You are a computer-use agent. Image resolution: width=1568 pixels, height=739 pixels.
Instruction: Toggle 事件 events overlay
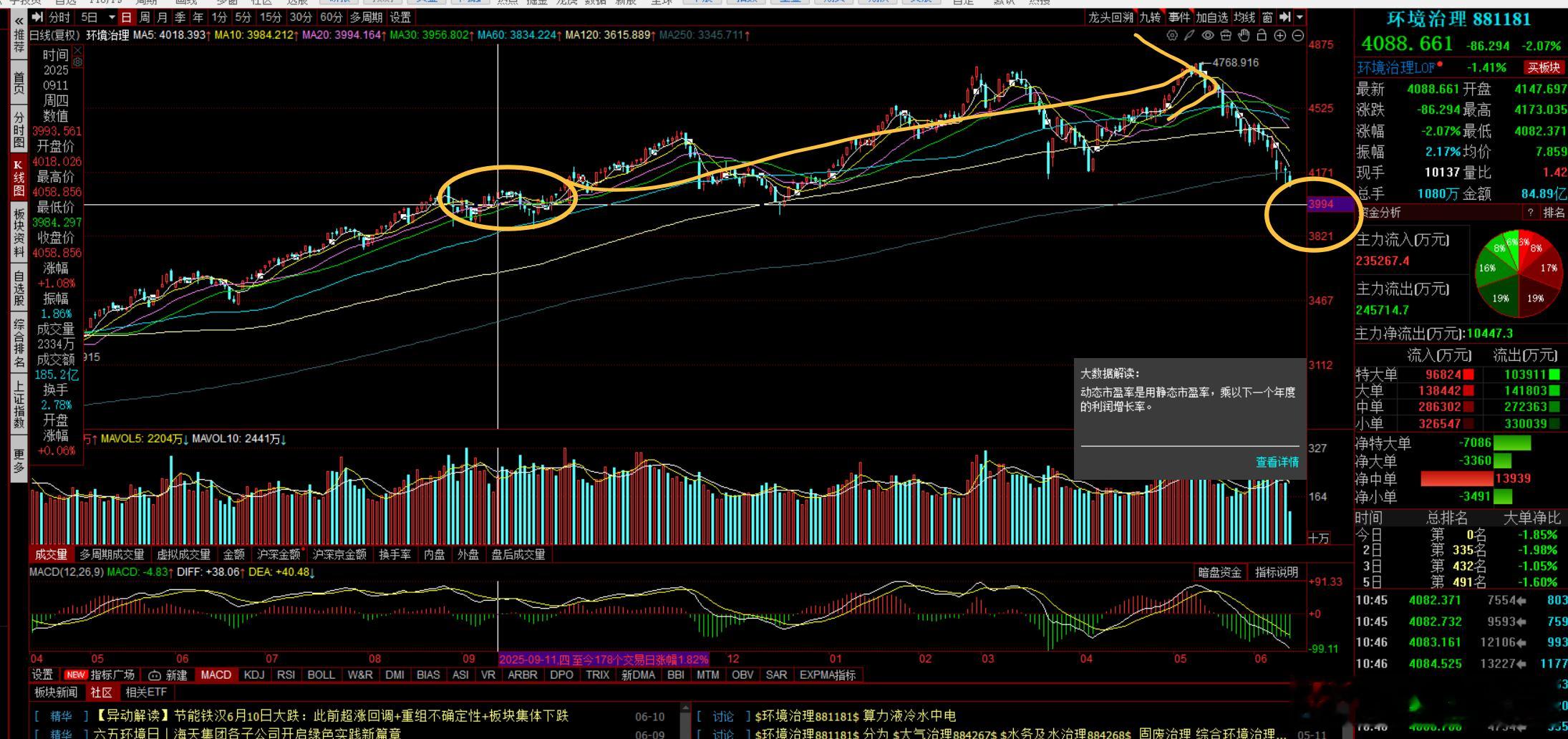point(1179,17)
